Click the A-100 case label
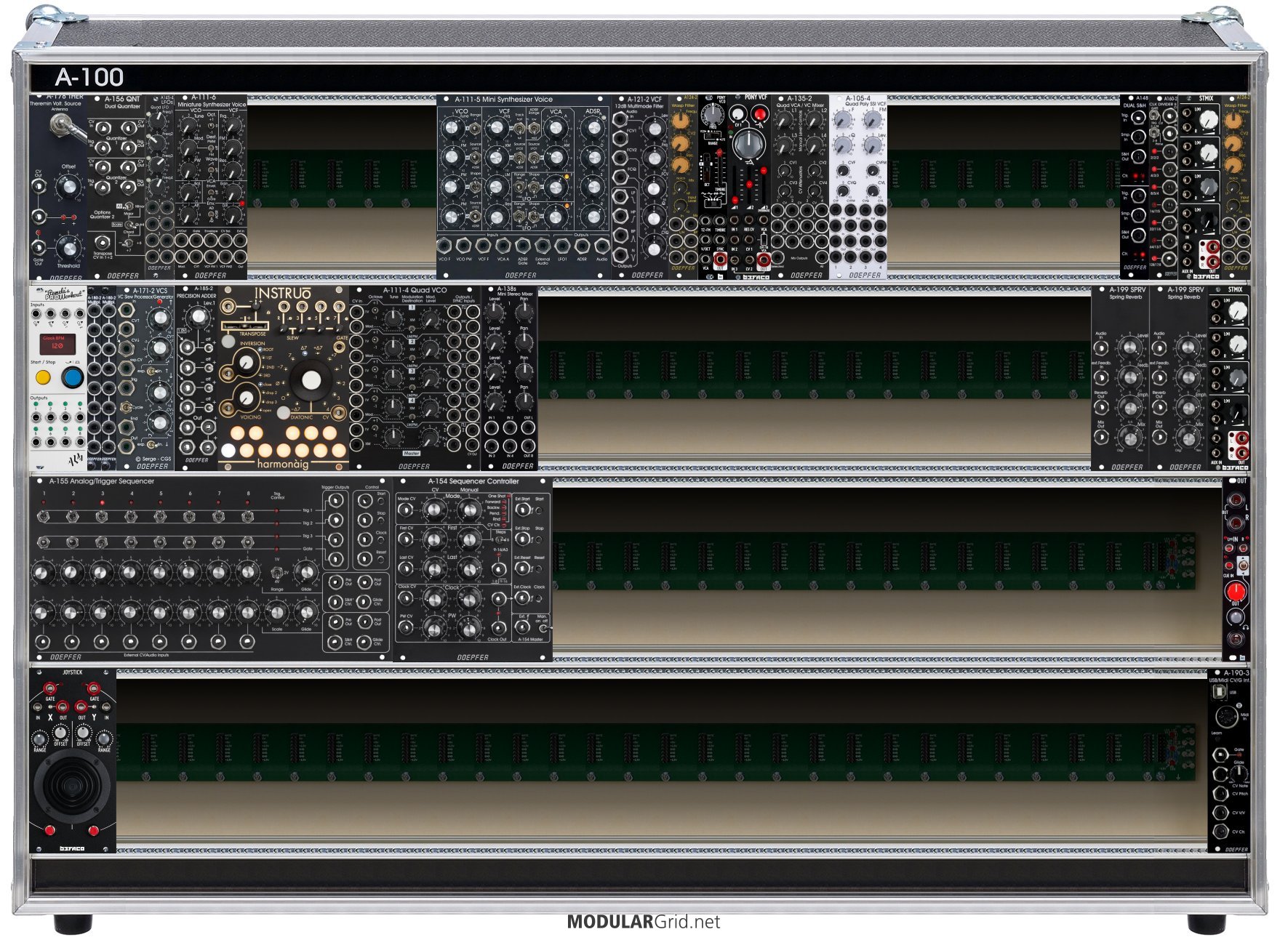Image resolution: width=1288 pixels, height=937 pixels. pos(89,77)
